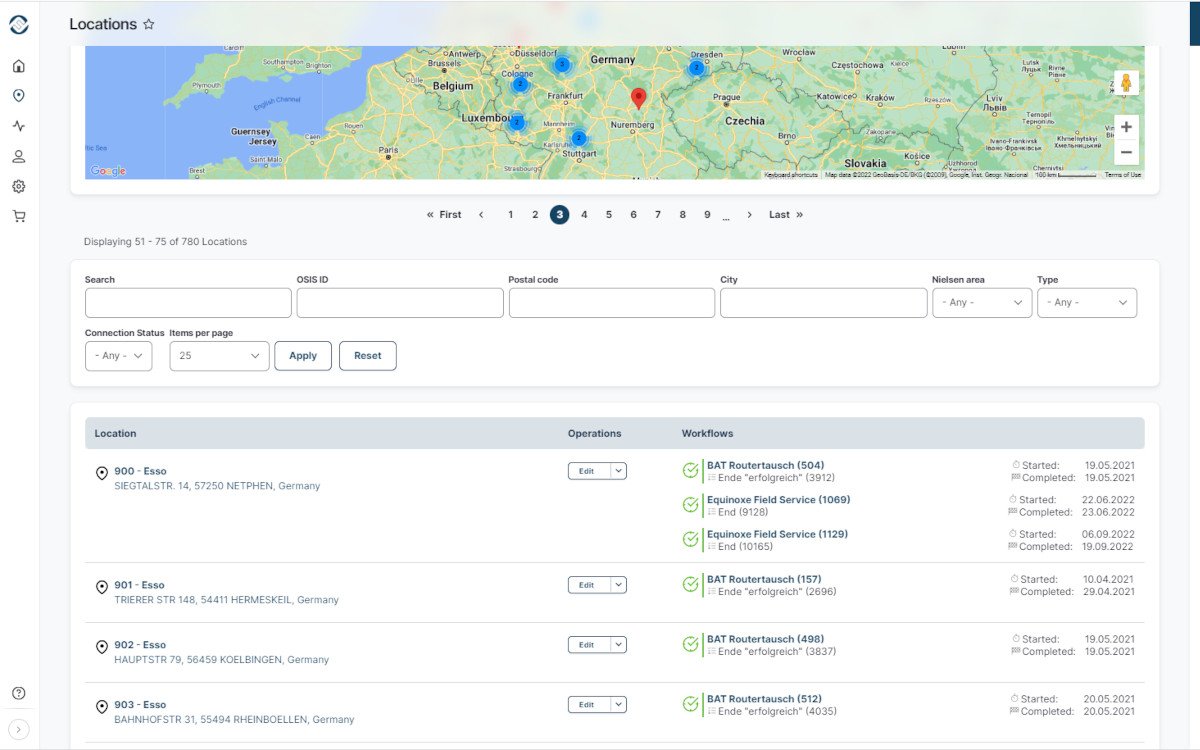Screen dimensions: 1200x750
Task: Favorite the Locations page with star
Action: tap(149, 24)
